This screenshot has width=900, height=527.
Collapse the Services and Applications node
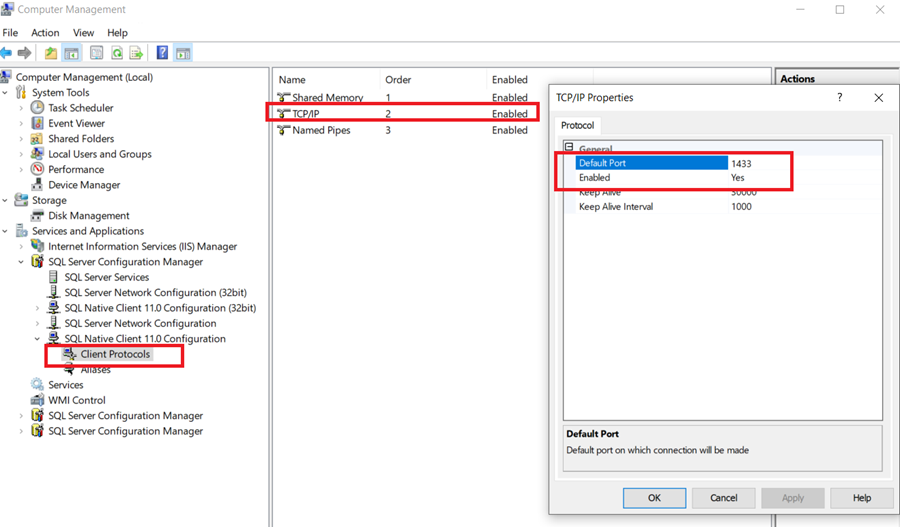5,231
